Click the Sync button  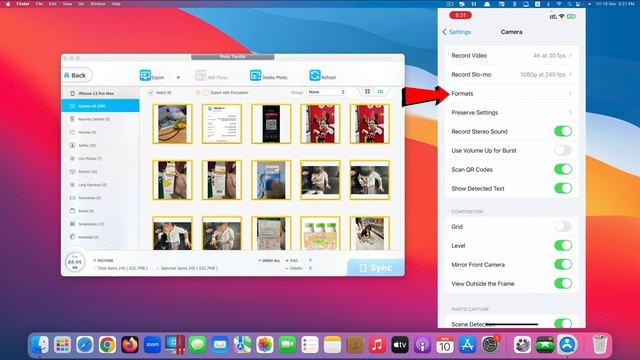(376, 268)
